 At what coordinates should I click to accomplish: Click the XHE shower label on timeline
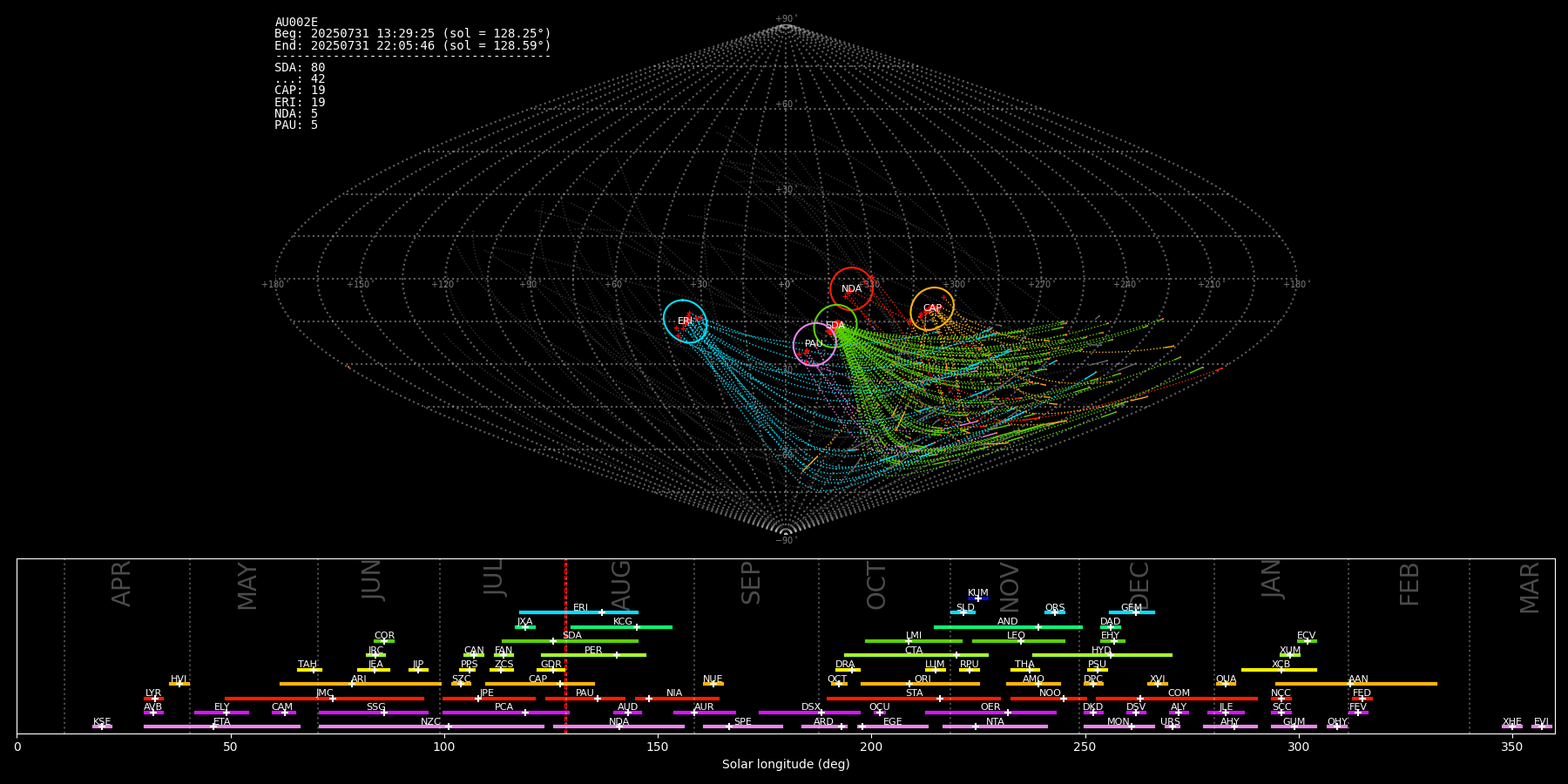pyautogui.click(x=1512, y=722)
